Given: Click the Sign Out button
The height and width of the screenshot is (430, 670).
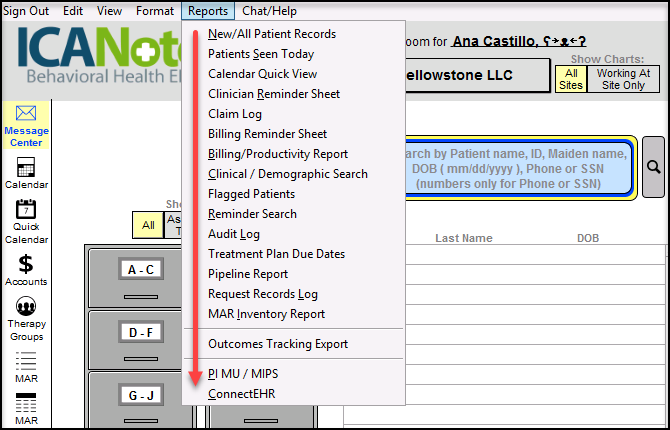Looking at the screenshot, I should 26,11.
